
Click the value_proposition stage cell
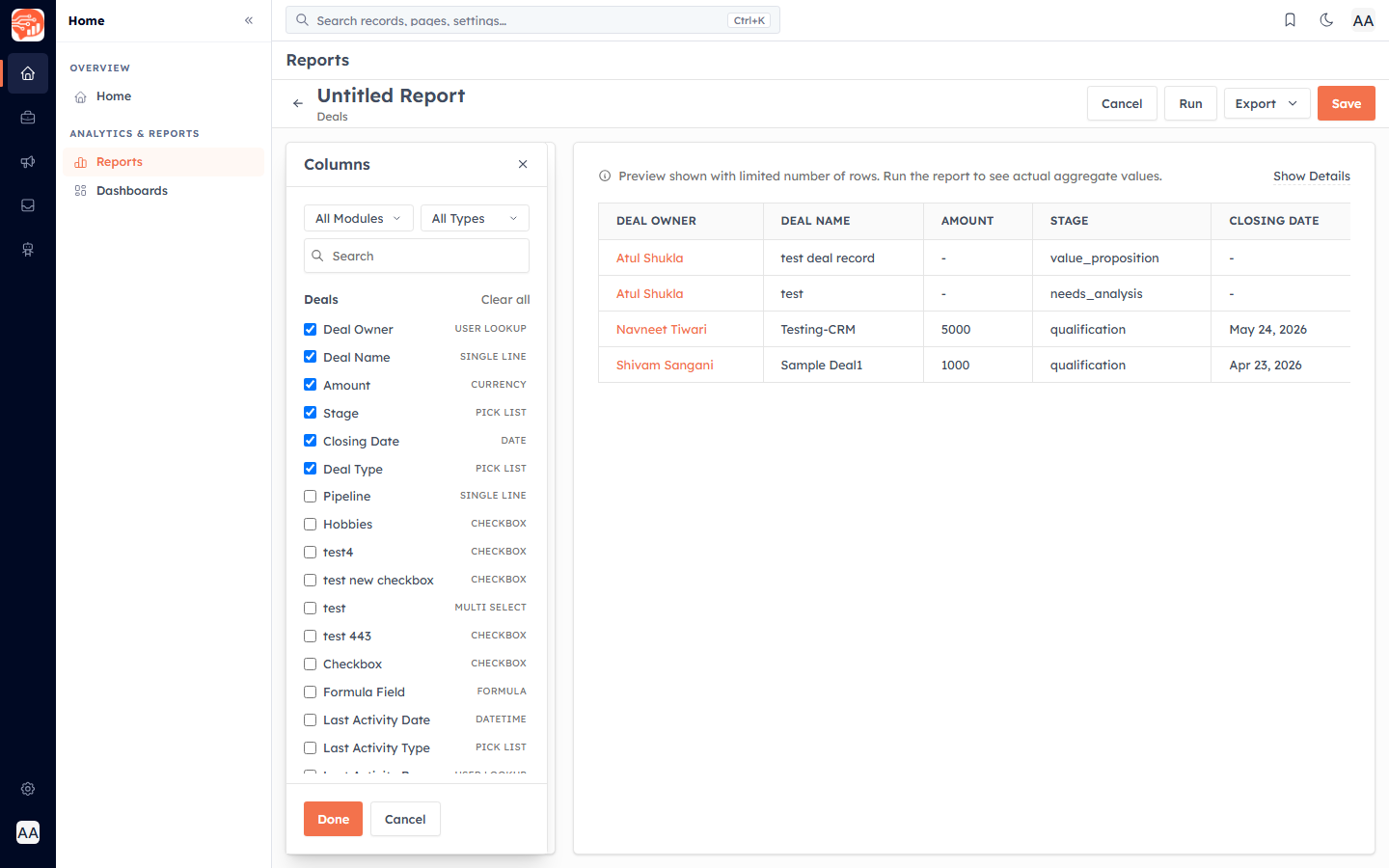click(x=1122, y=258)
